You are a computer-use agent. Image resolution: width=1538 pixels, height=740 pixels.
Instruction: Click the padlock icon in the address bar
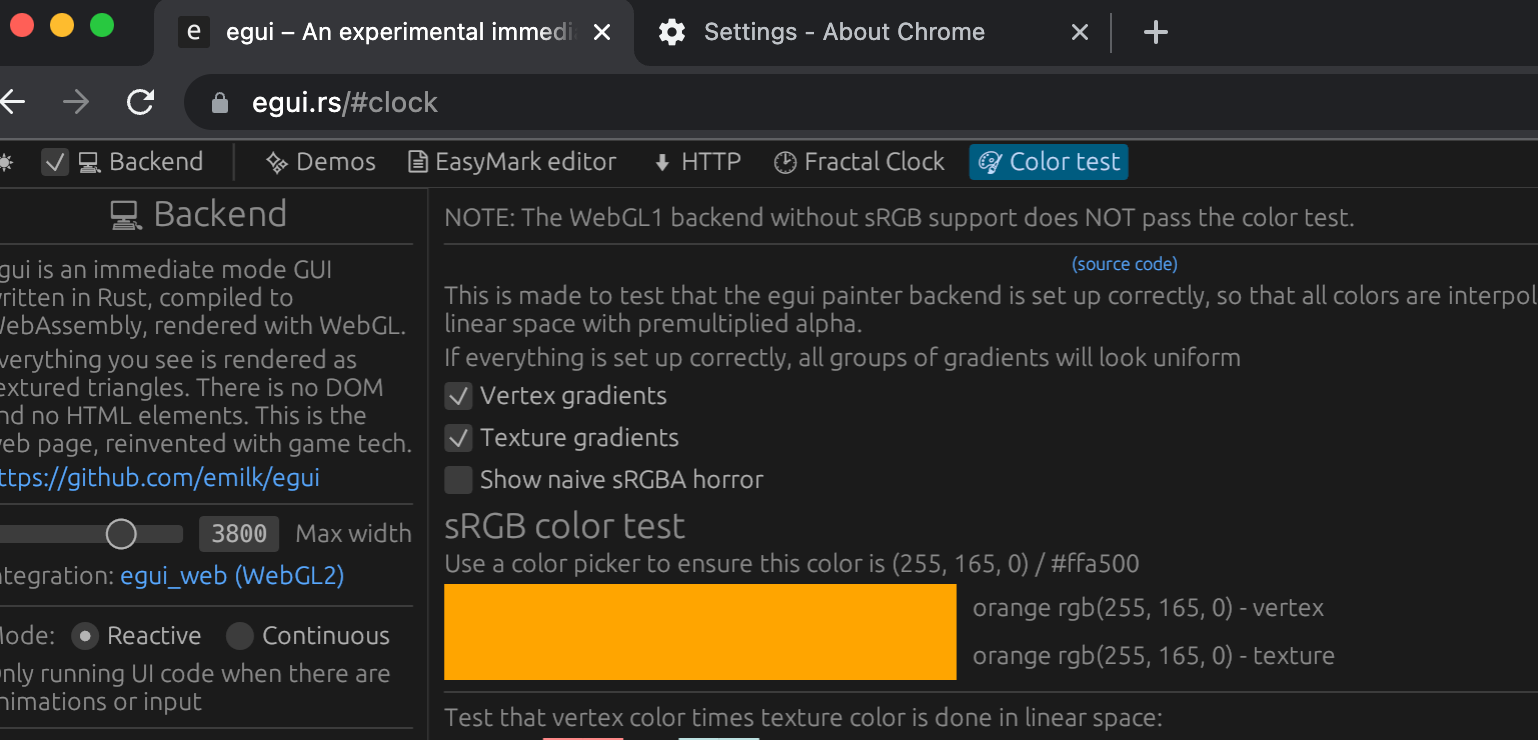coord(219,101)
